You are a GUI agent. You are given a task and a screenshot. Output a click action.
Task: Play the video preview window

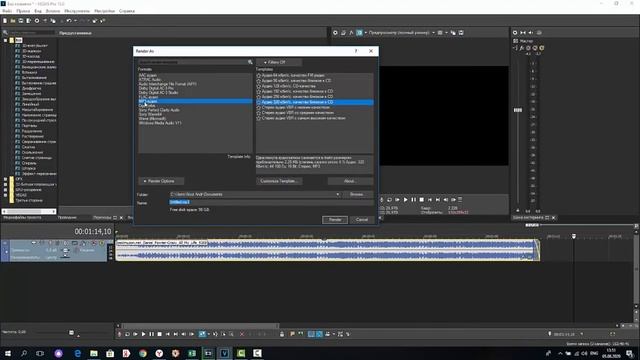coord(405,200)
